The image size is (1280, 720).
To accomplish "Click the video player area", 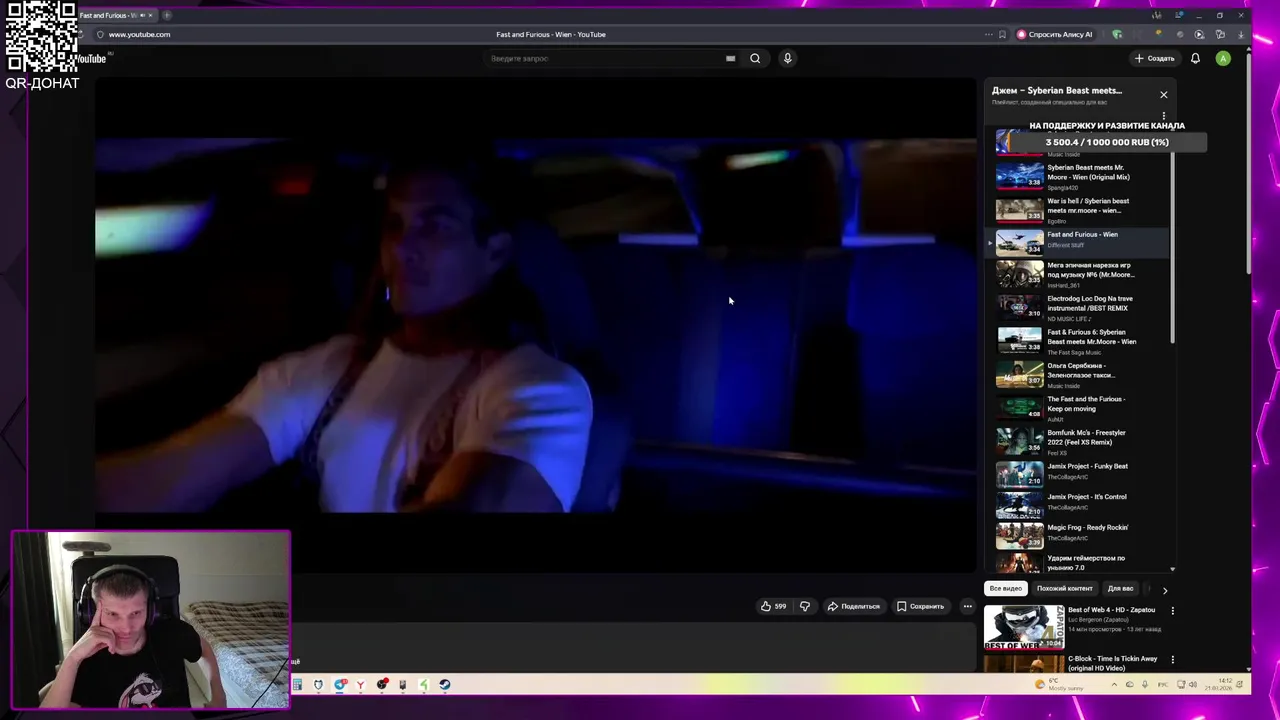I will (x=535, y=325).
